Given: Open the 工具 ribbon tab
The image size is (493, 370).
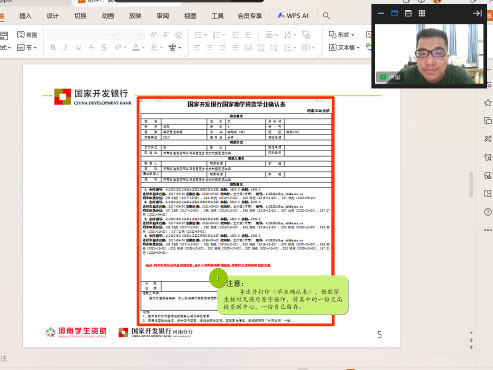Looking at the screenshot, I should (x=217, y=16).
